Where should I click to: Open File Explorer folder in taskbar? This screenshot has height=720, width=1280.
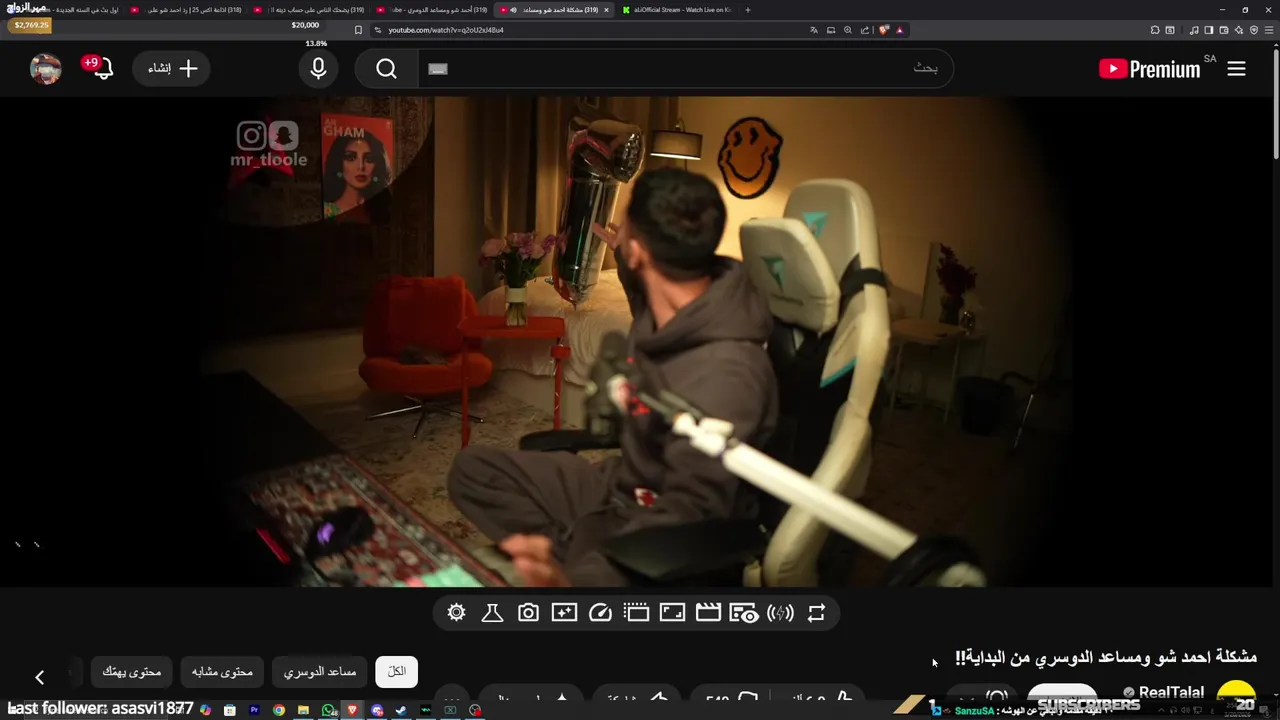point(303,710)
